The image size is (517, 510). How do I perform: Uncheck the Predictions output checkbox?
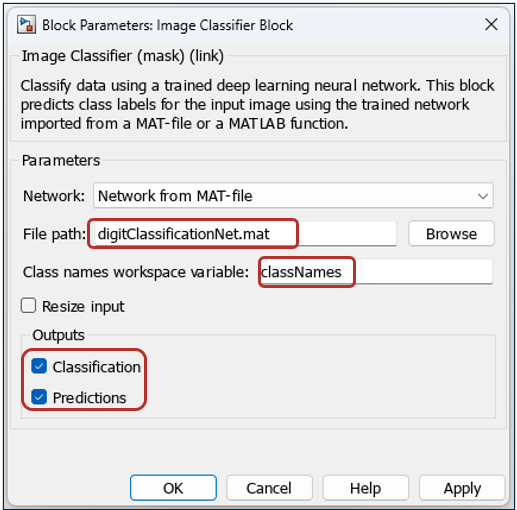39,397
